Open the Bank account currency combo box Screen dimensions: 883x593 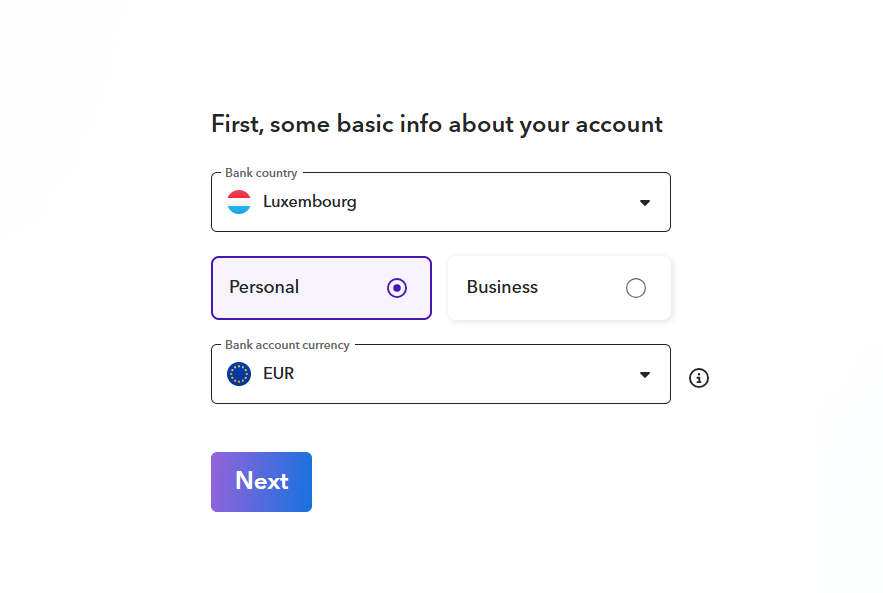coord(440,374)
